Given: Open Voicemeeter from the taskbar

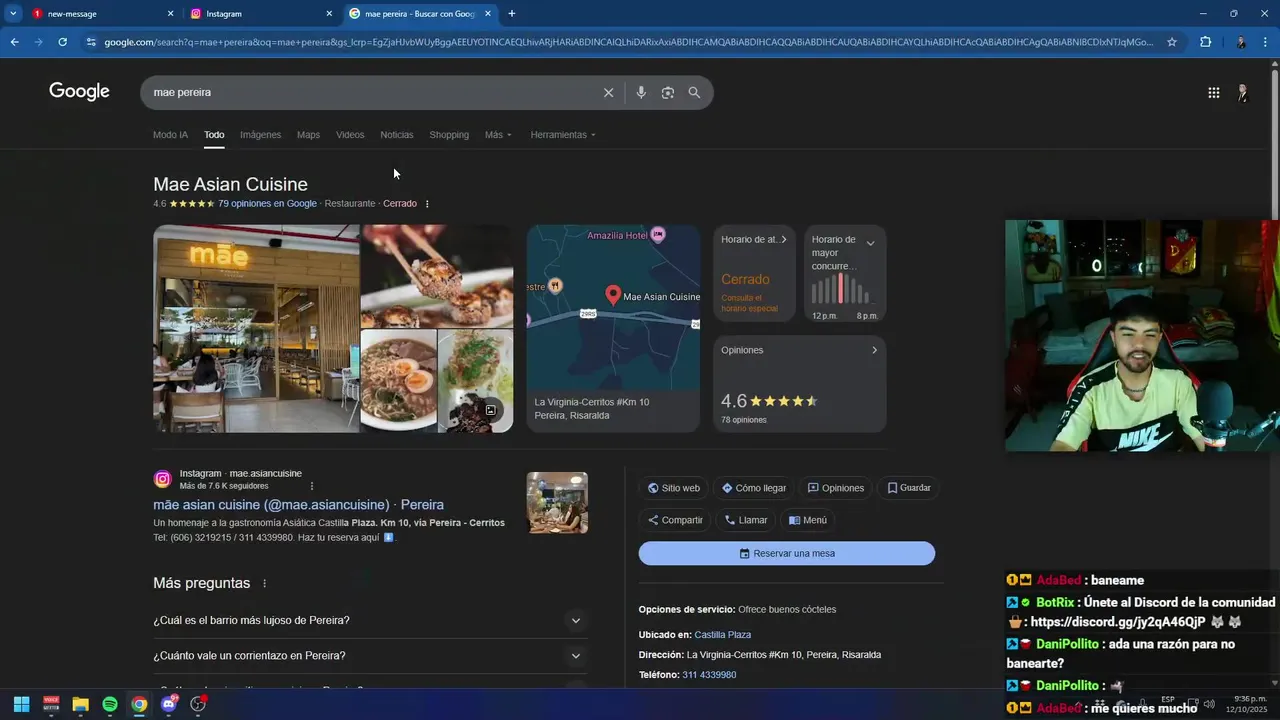Looking at the screenshot, I should pos(51,704).
